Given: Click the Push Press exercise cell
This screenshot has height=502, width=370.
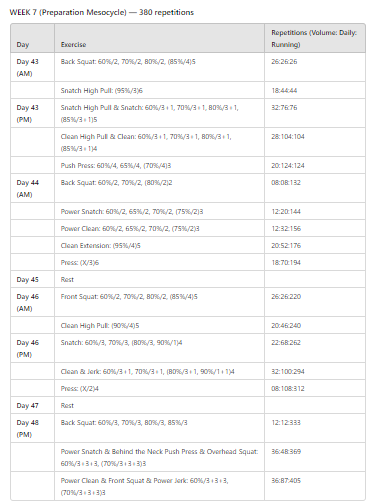Looking at the screenshot, I should [159, 165].
